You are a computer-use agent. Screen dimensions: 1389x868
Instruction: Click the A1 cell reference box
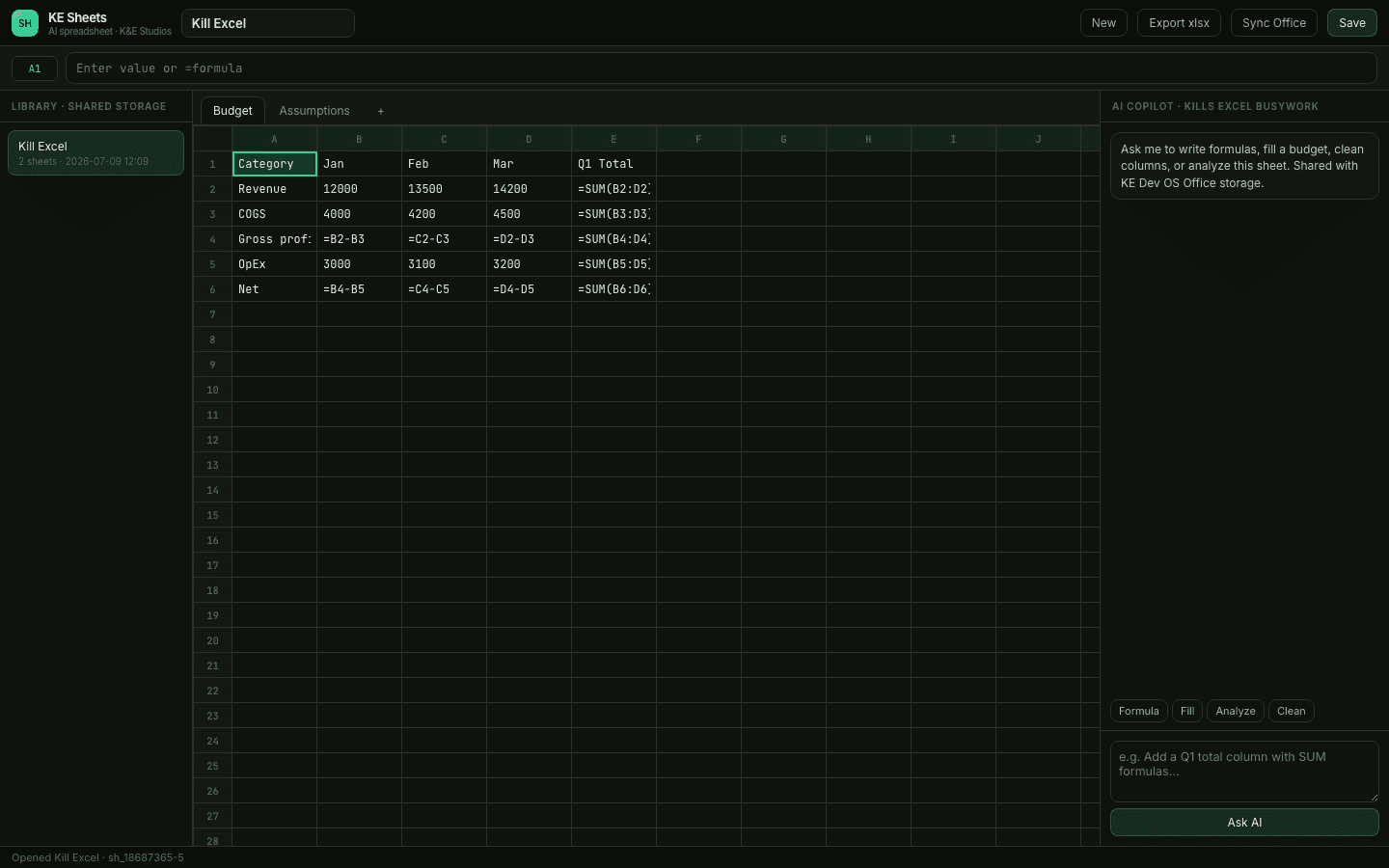click(x=35, y=68)
